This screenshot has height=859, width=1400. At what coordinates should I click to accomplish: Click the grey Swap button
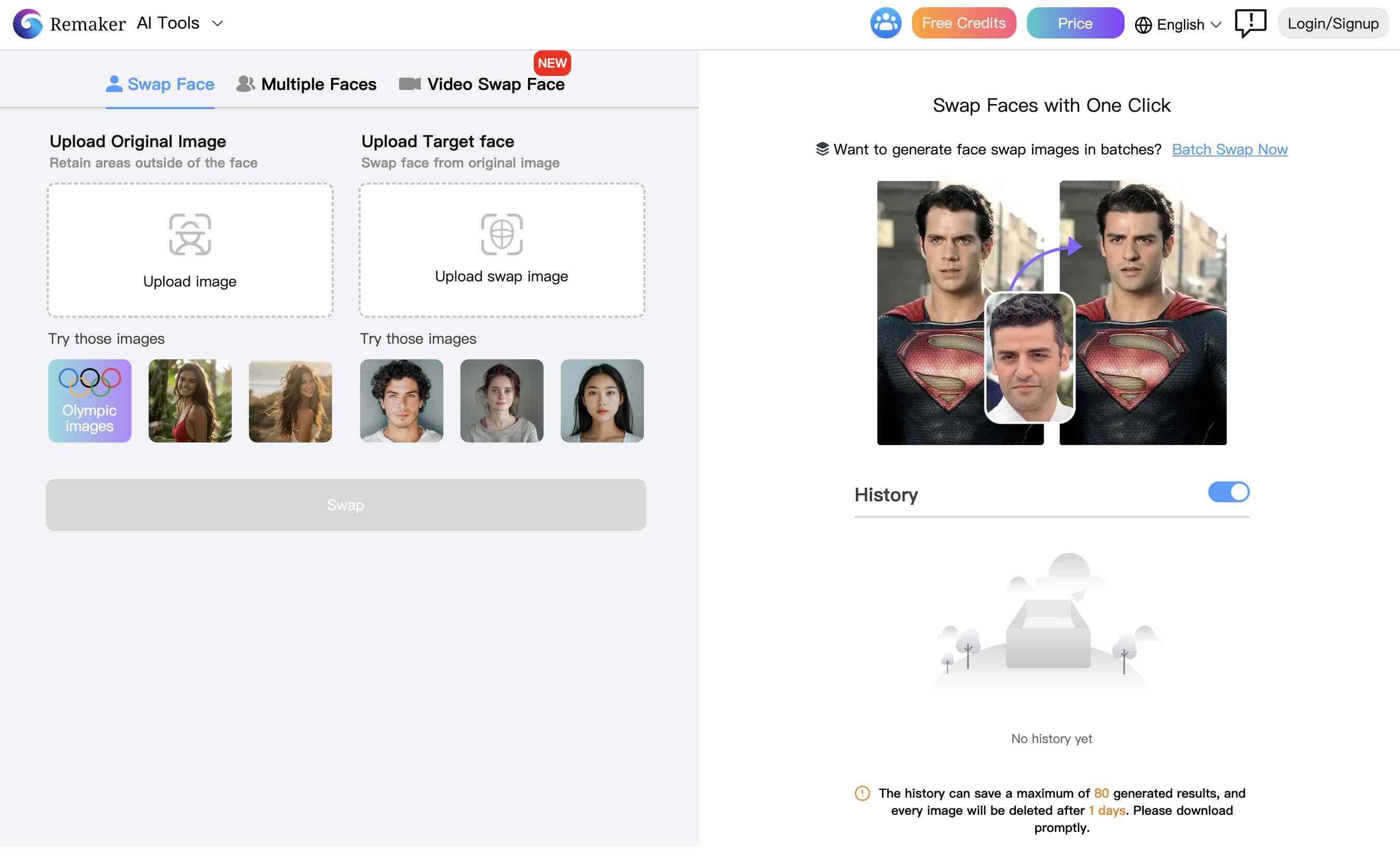pos(346,505)
